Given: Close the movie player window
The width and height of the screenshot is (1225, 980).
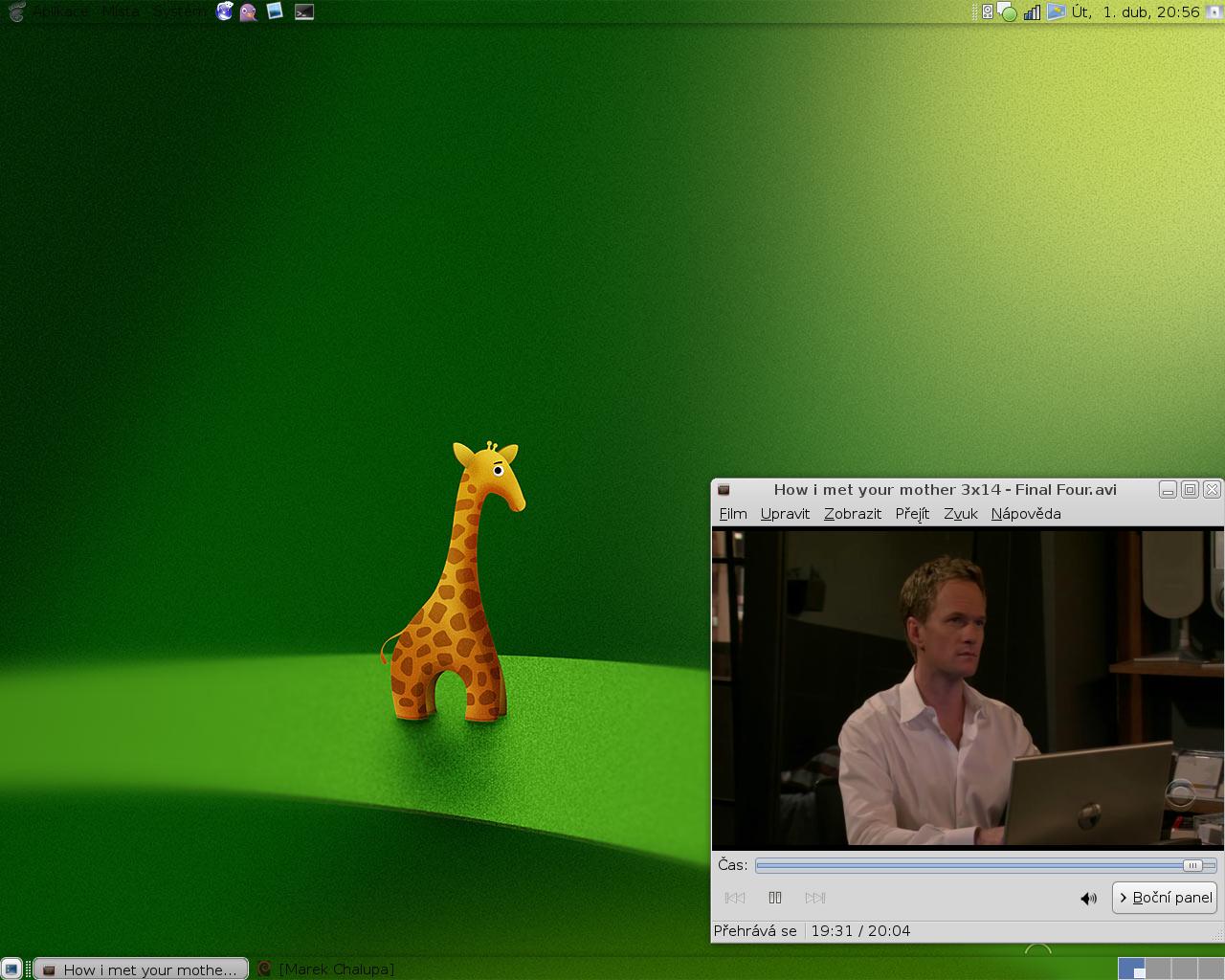Looking at the screenshot, I should (1212, 490).
